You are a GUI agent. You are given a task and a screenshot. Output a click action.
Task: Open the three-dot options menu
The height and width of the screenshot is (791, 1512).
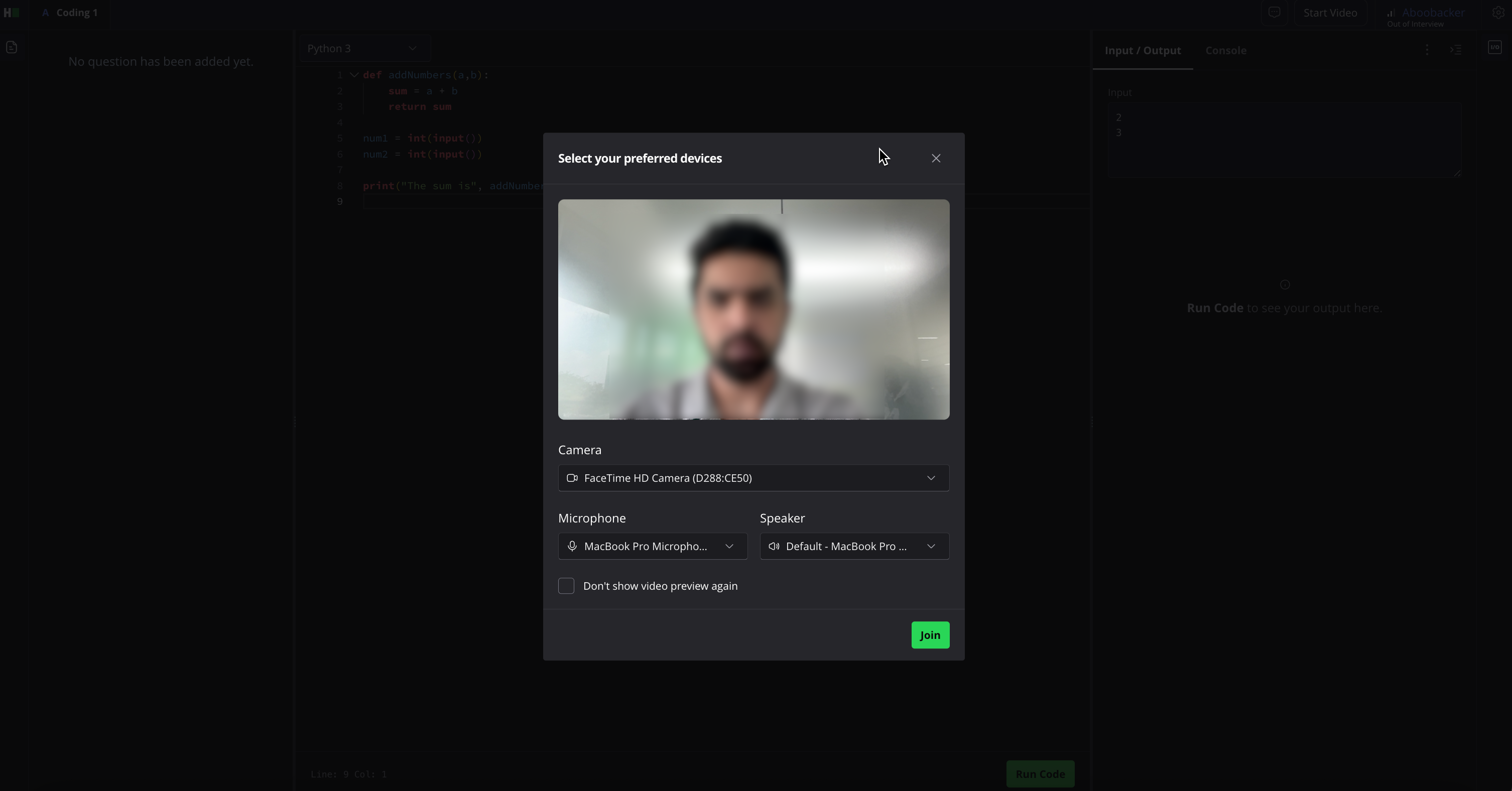pyautogui.click(x=1427, y=50)
